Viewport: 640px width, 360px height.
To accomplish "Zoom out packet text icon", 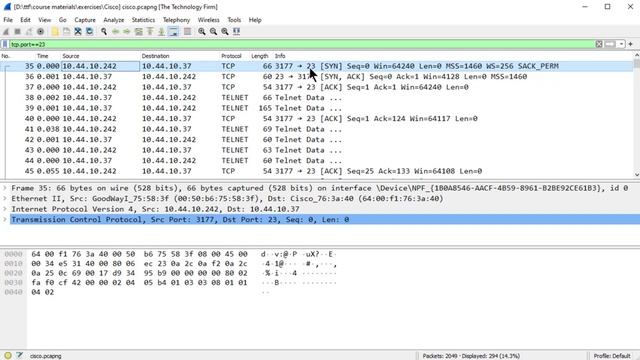I will 213,31.
